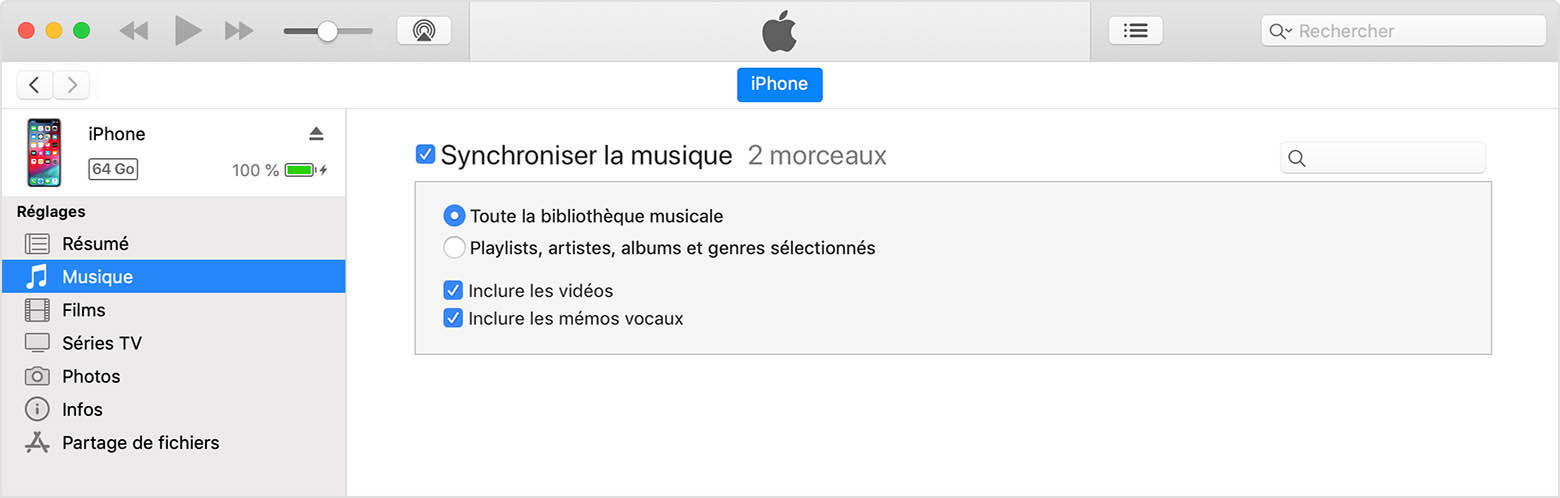Click the AirPlay icon button

[424, 31]
